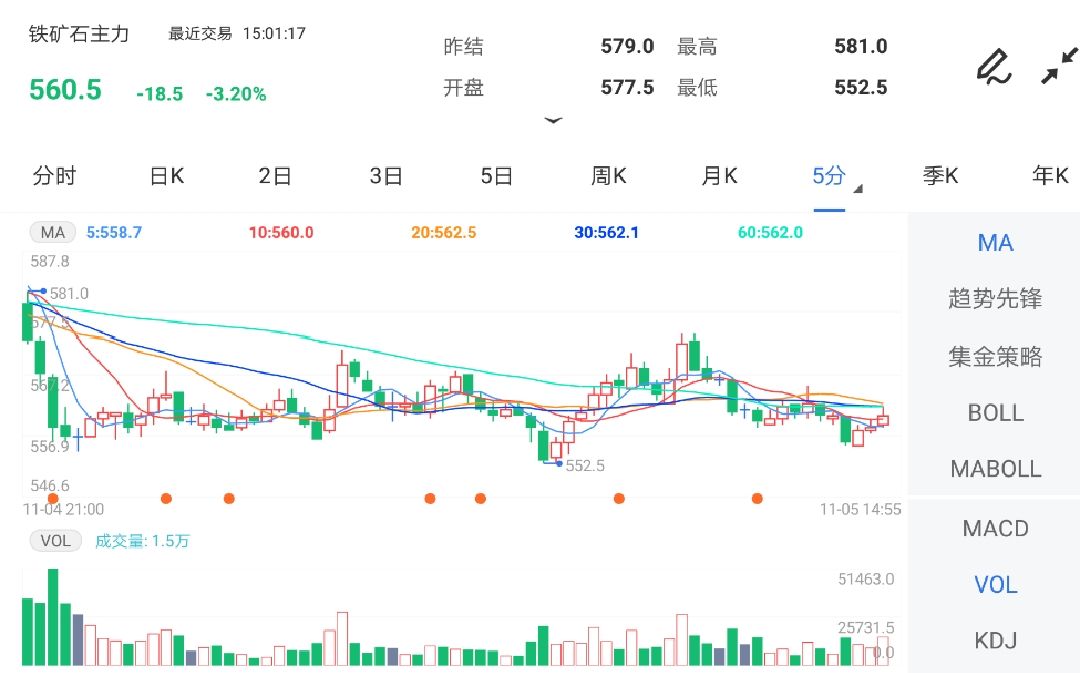The width and height of the screenshot is (1080, 673).
Task: Click the -3.20% change percentage
Action: point(236,94)
